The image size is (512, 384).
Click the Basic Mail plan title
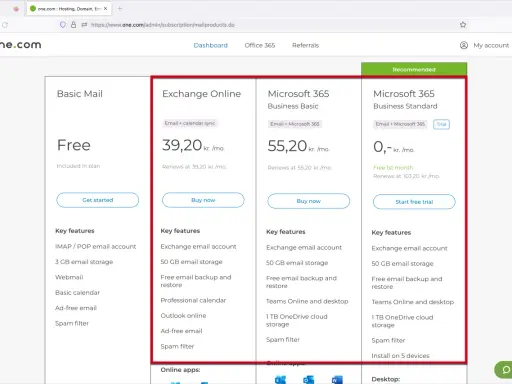pos(80,94)
